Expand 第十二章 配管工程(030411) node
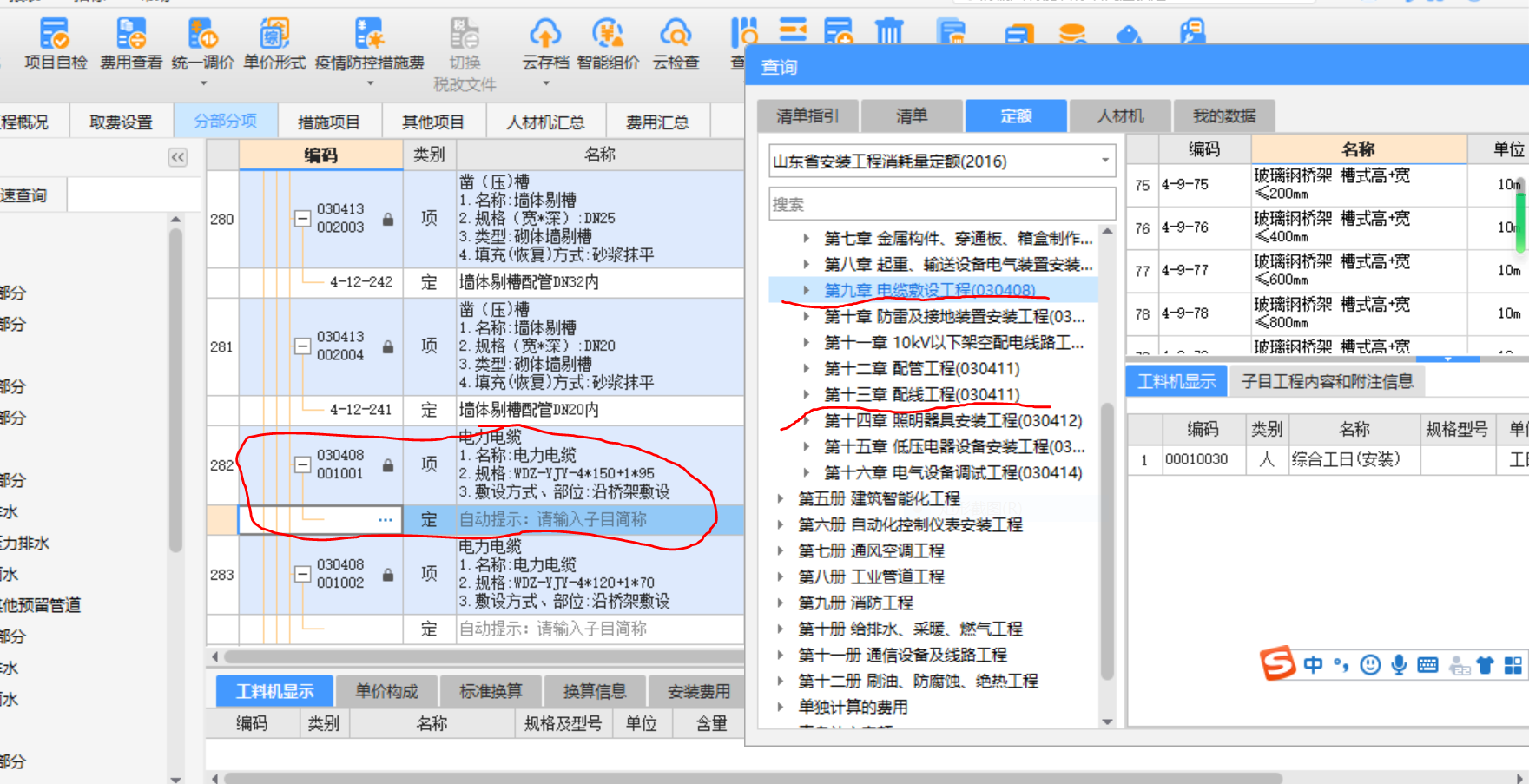 [806, 368]
